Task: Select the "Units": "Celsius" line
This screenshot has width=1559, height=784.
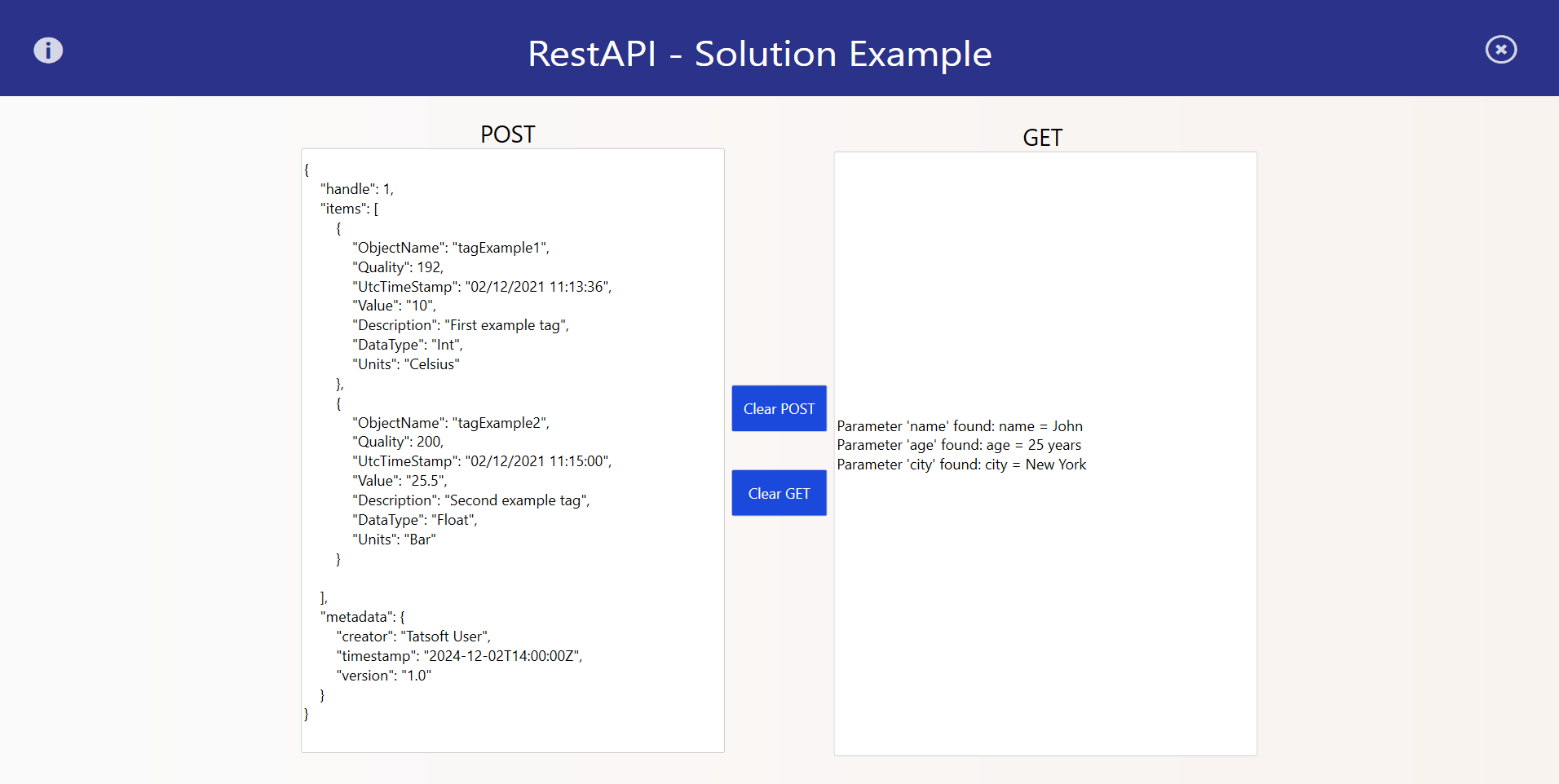Action: coord(406,364)
